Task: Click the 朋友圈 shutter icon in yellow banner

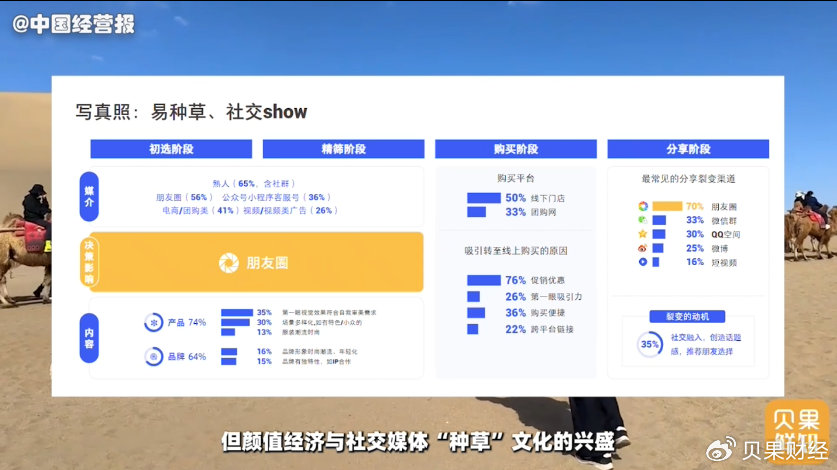Action: click(228, 263)
